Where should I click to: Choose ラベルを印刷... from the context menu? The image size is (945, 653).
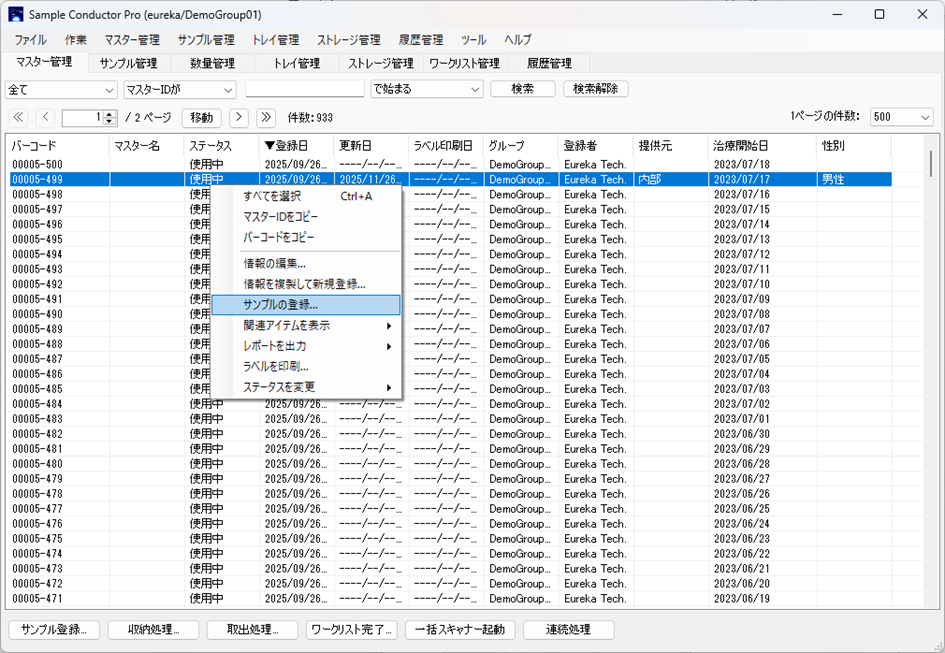(x=276, y=366)
